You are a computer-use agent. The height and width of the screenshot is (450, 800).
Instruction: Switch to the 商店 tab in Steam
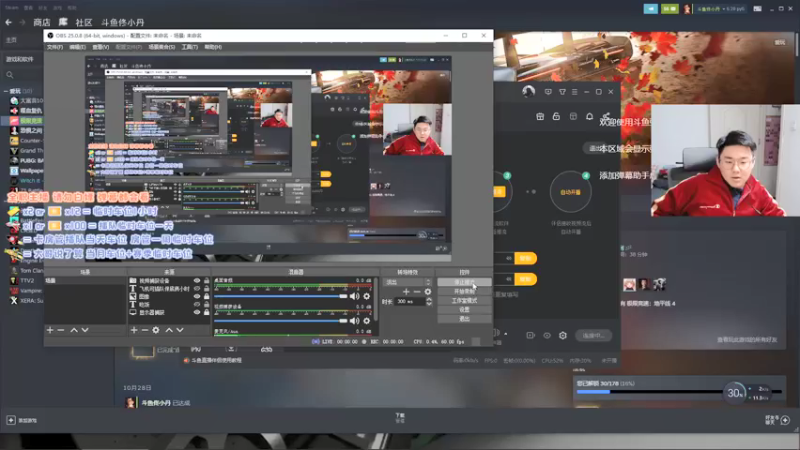42,22
